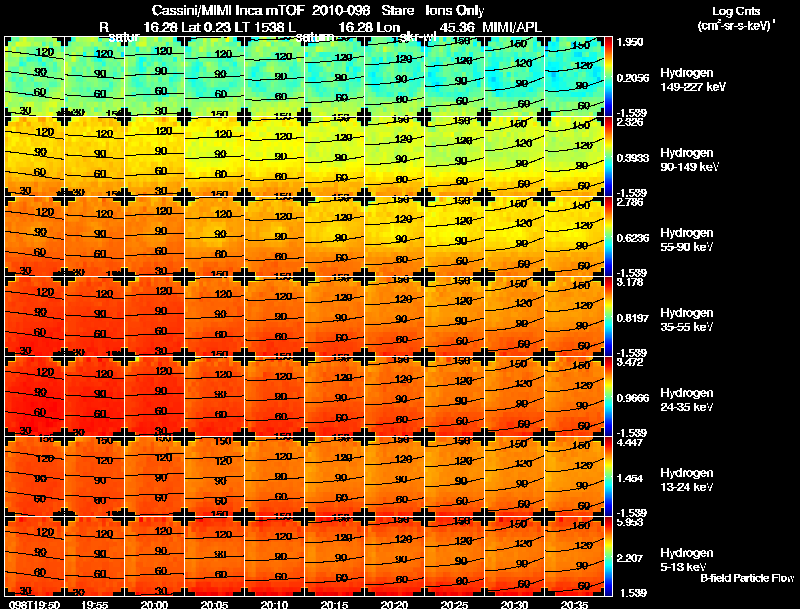Click the 'Stare' mode label
The width and height of the screenshot is (800, 609).
click(x=398, y=11)
